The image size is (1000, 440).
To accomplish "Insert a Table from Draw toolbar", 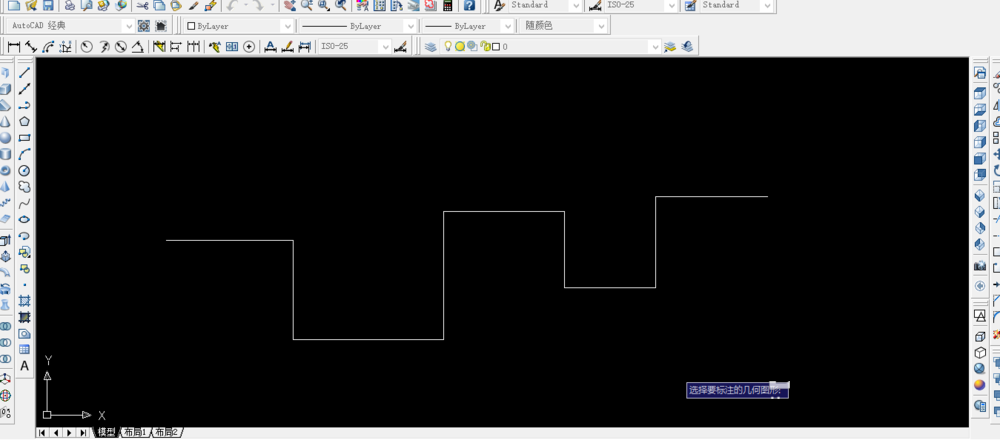I will pyautogui.click(x=24, y=349).
